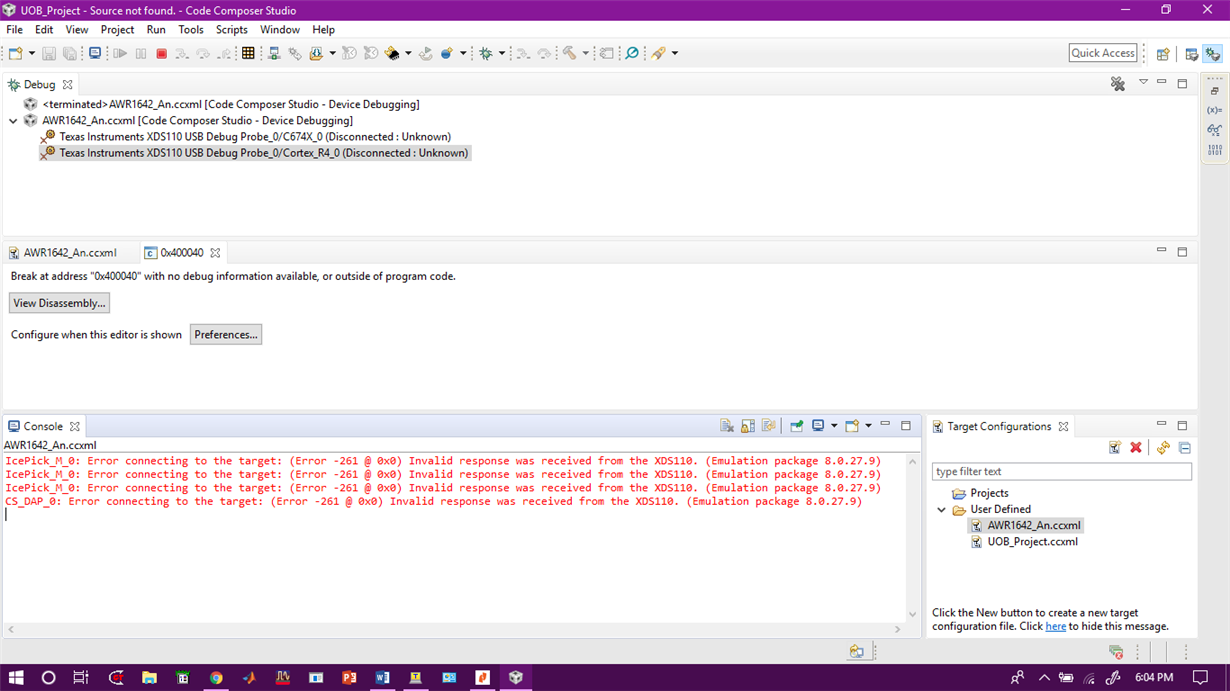The image size is (1230, 691).
Task: Click the blue monitor toolbar icon
Action: [x=95, y=53]
